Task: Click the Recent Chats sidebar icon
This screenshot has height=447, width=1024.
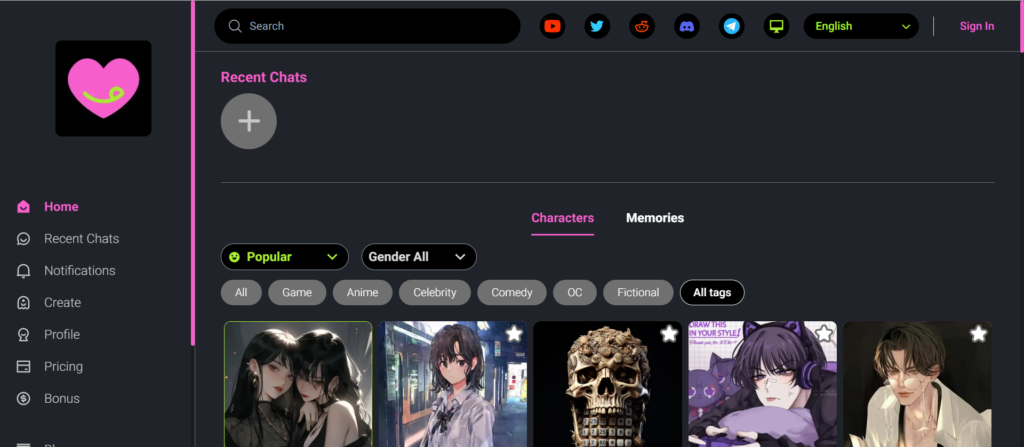Action: pos(24,239)
